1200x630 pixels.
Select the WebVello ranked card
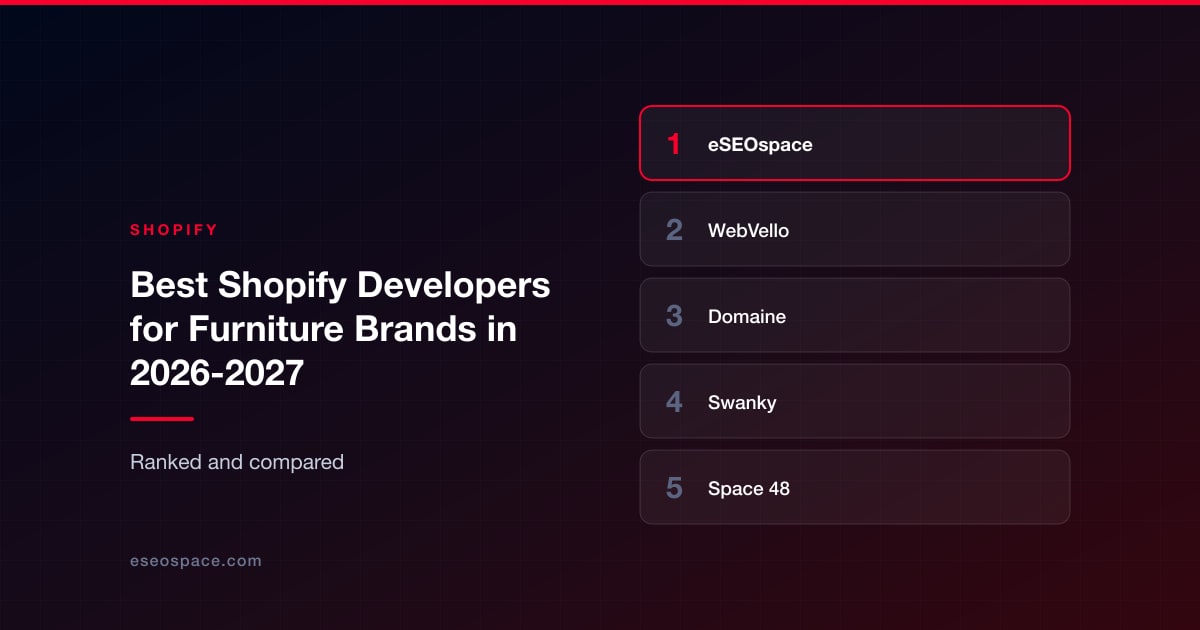[x=855, y=229]
